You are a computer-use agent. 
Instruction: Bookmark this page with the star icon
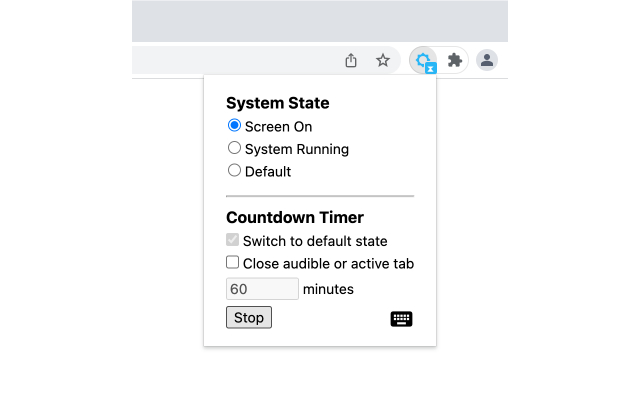pos(383,60)
